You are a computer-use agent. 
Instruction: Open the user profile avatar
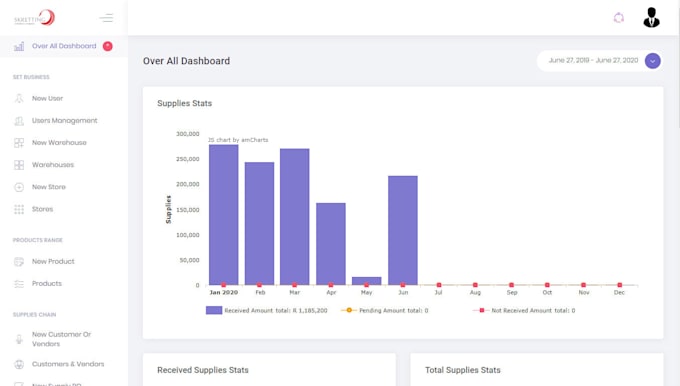[651, 18]
